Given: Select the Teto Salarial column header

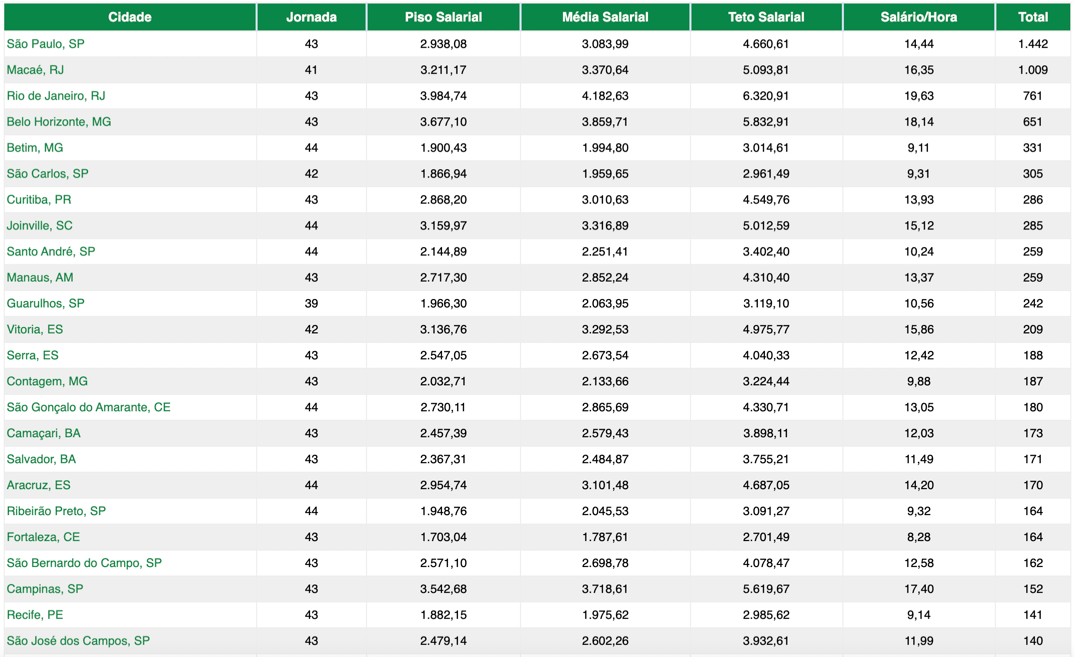Looking at the screenshot, I should [766, 17].
